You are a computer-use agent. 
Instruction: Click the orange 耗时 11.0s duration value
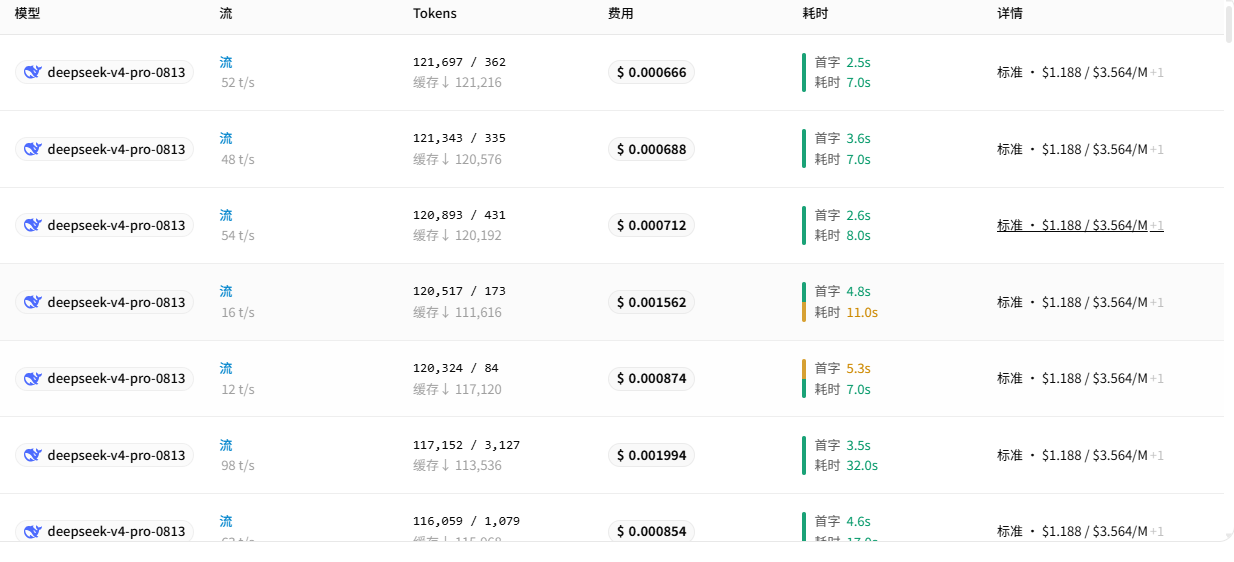[846, 312]
